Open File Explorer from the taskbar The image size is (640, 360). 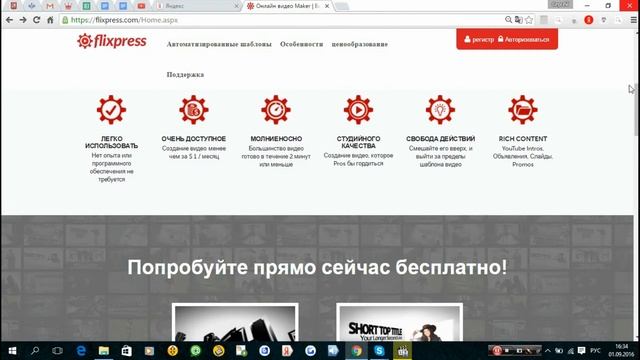(104, 351)
